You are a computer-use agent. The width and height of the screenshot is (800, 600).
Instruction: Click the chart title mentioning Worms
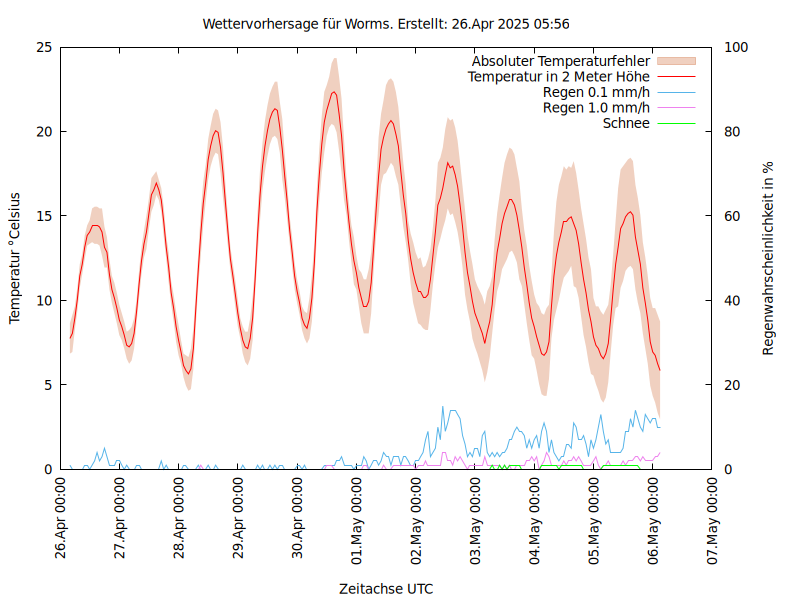click(386, 23)
